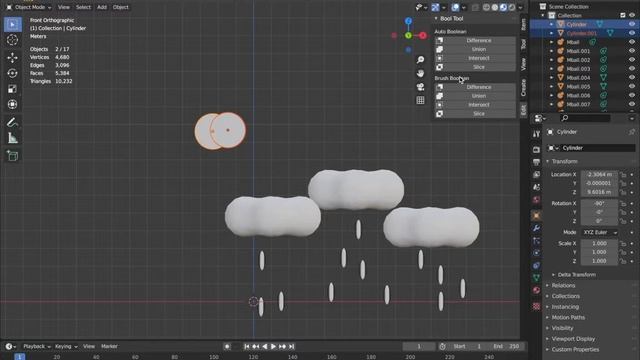The width and height of the screenshot is (640, 360).
Task: Hide Mball.001 using its eye icon
Action: [632, 51]
